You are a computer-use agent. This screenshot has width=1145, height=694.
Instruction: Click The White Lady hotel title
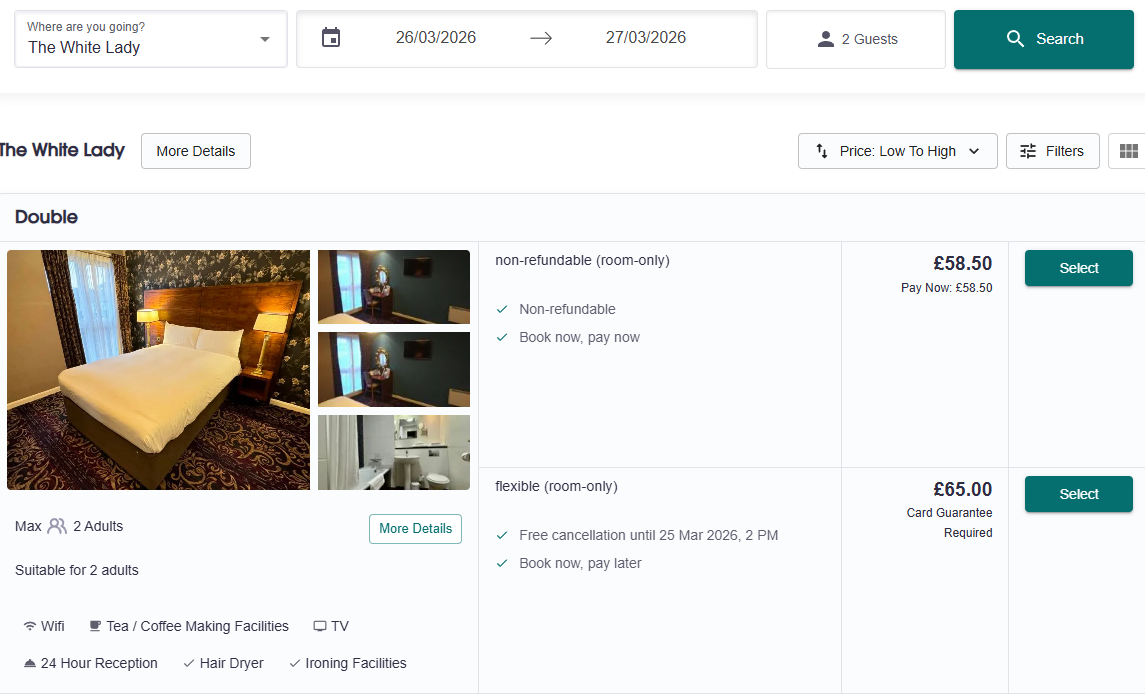tap(62, 150)
